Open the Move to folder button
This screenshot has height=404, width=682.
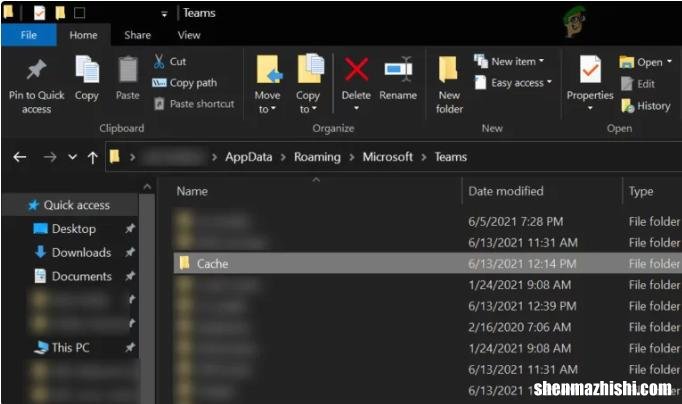click(x=268, y=84)
